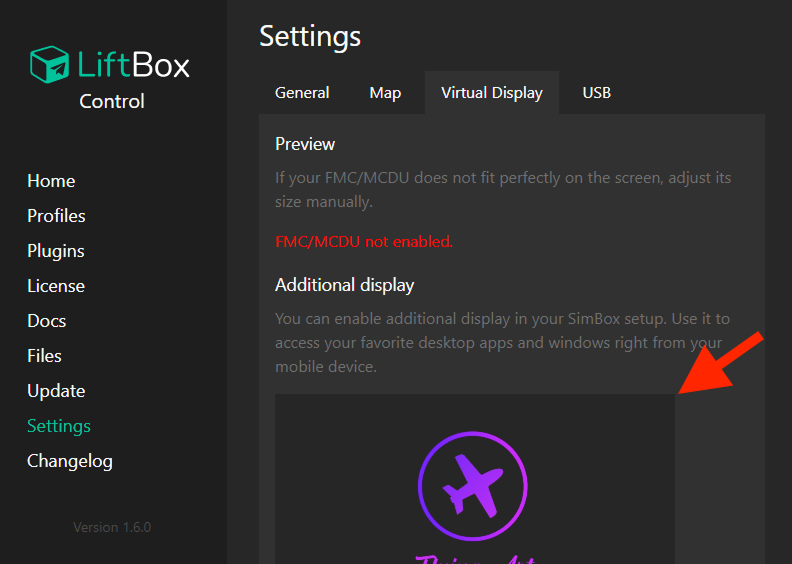Screen dimensions: 792x564
Task: Open the Docs page
Action: pyautogui.click(x=46, y=321)
